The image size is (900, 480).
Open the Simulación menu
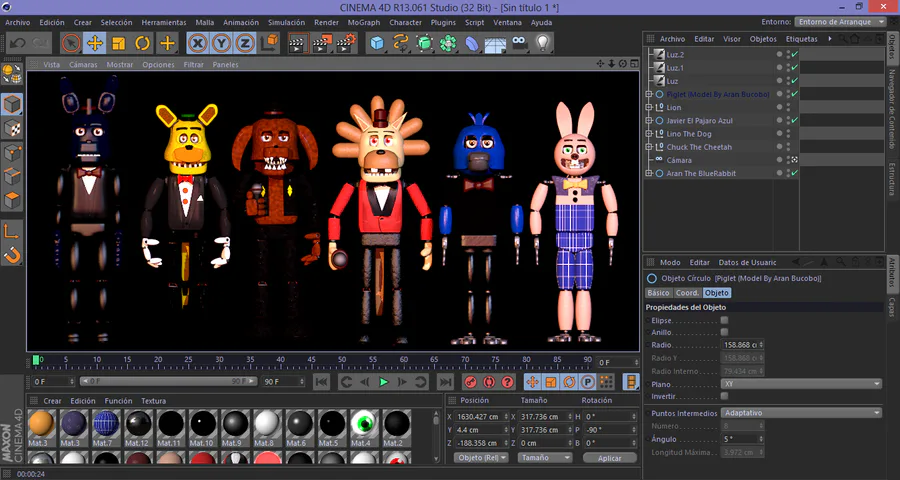[x=286, y=22]
